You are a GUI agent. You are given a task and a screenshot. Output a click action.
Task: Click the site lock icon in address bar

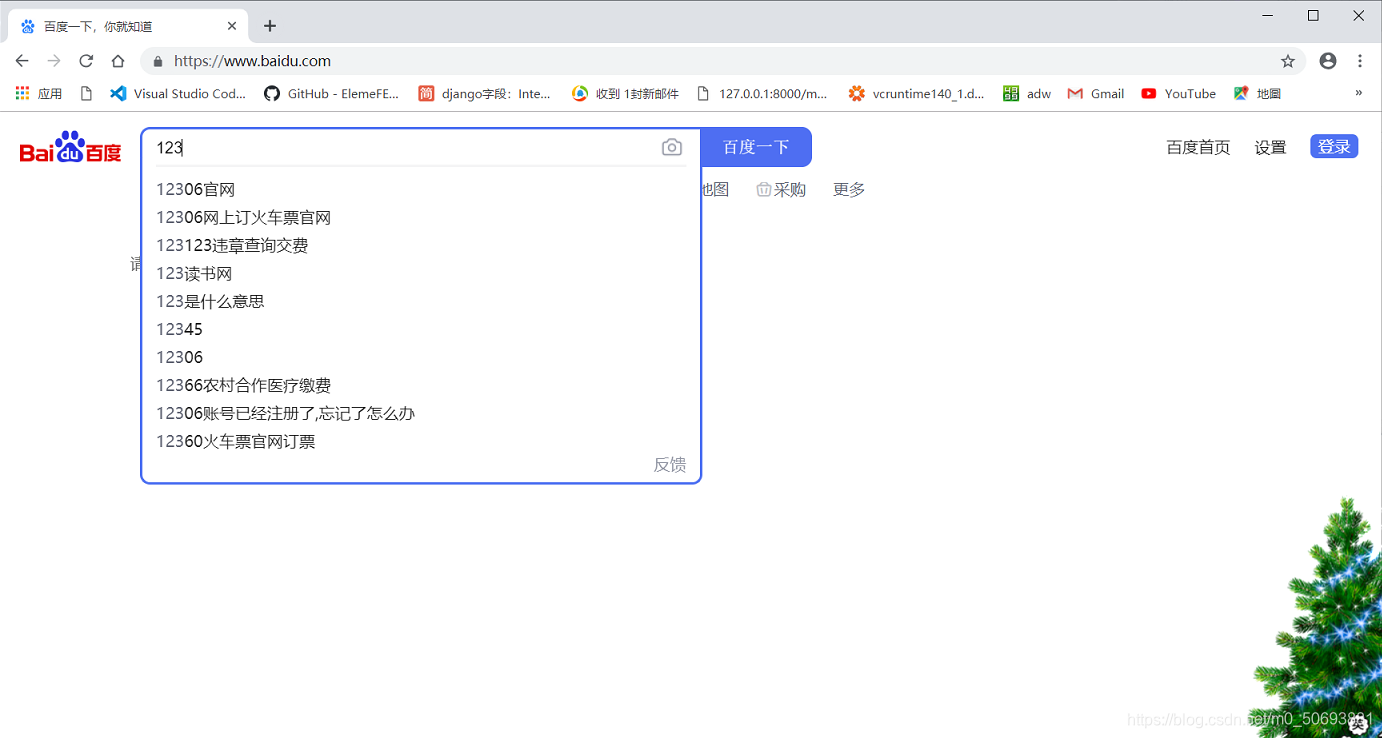pos(158,61)
